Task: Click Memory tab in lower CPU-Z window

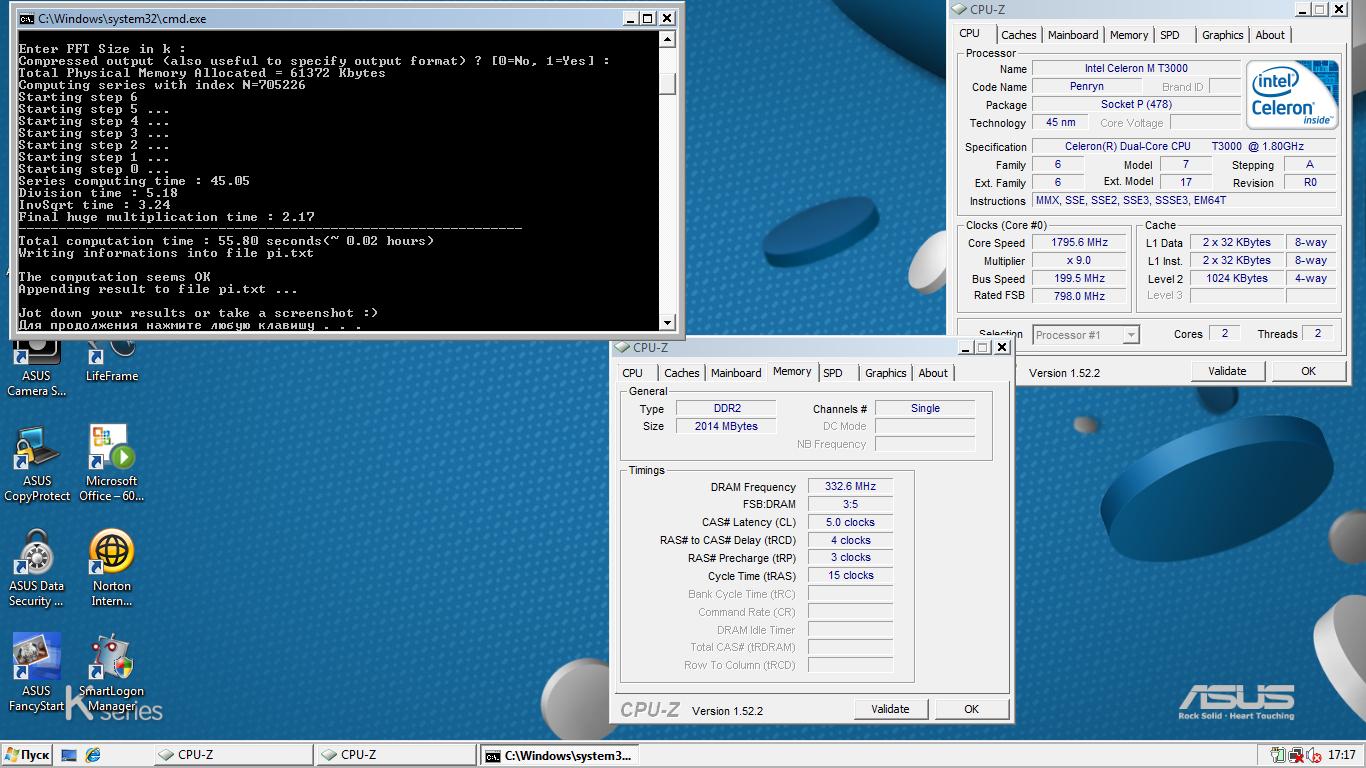Action: point(792,372)
